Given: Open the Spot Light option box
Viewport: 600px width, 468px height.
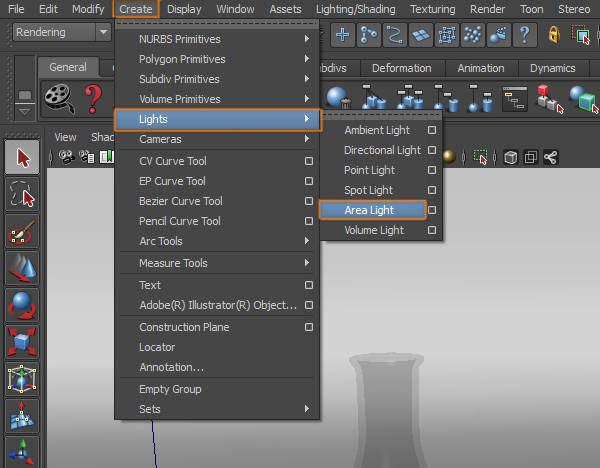Looking at the screenshot, I should click(x=432, y=190).
